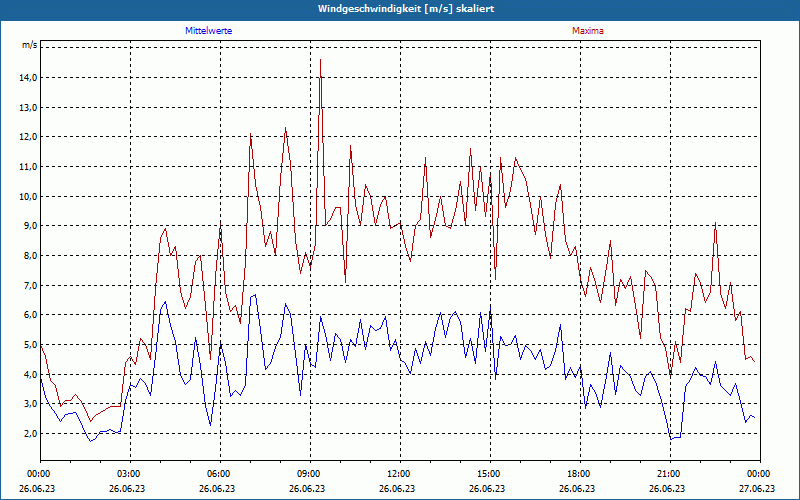
Task: Select the blue Mittelwerte legend label
Action: pyautogui.click(x=209, y=31)
